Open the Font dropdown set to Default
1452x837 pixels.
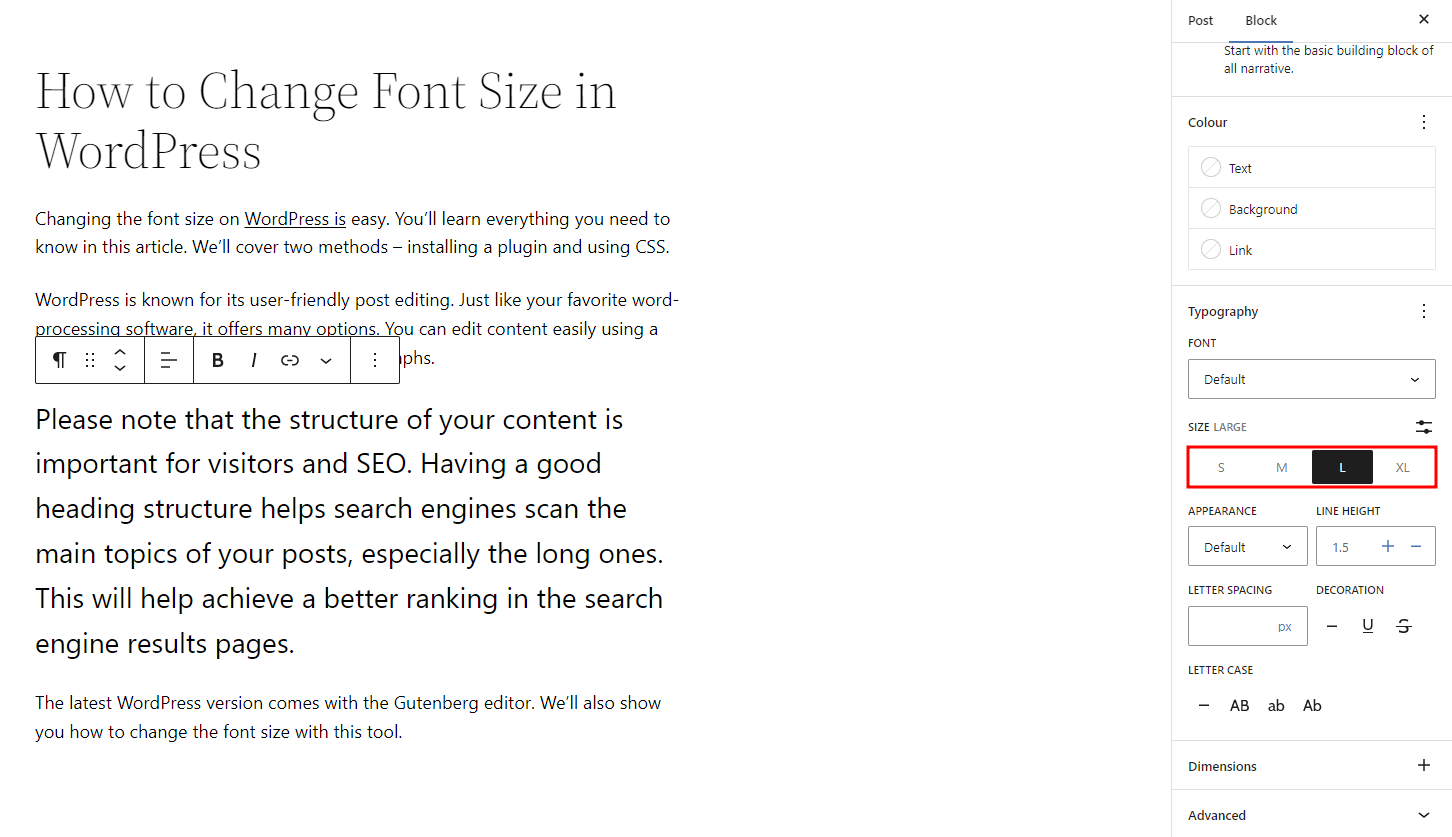pyautogui.click(x=1311, y=379)
